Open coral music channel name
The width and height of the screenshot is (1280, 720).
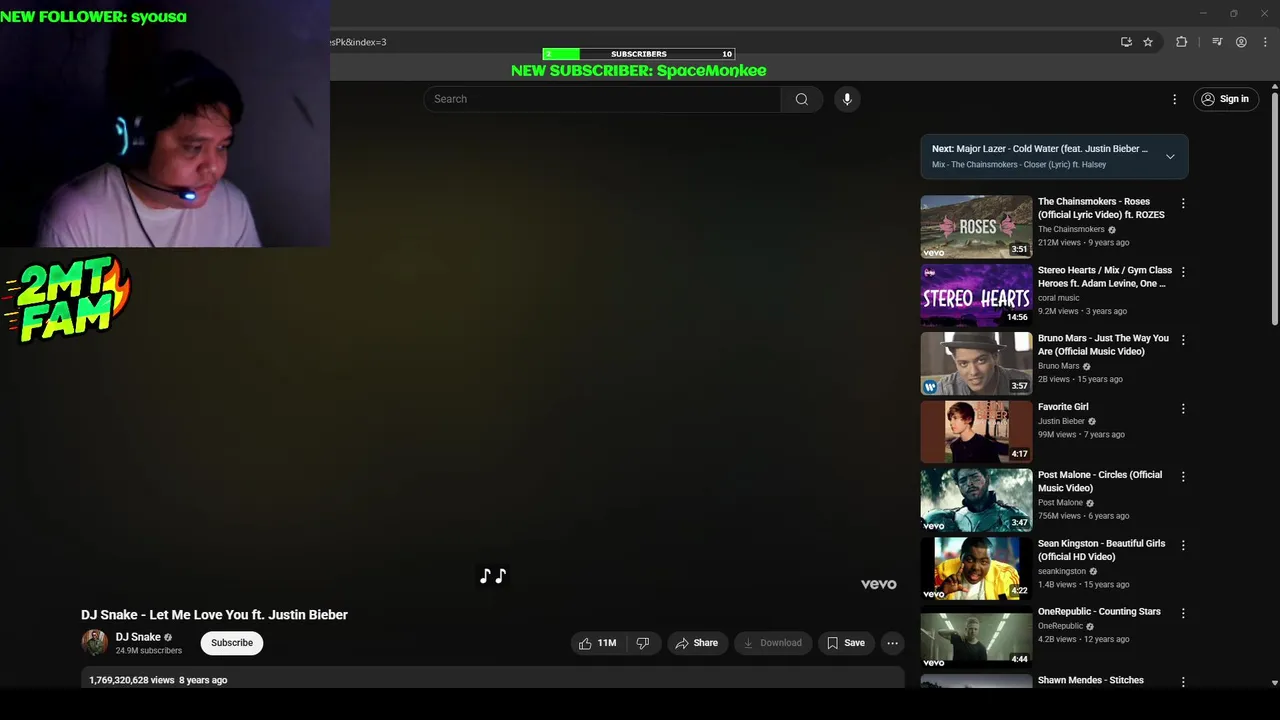(x=1058, y=298)
